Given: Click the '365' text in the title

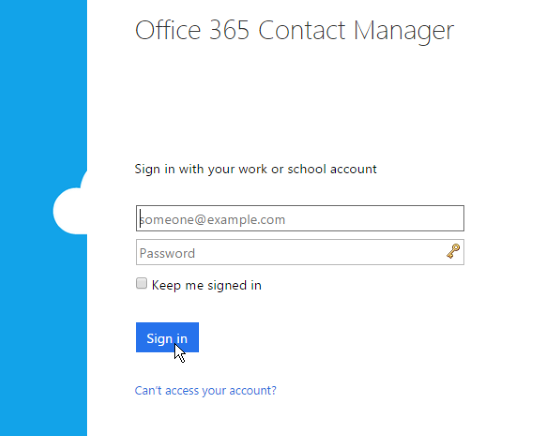Looking at the screenshot, I should click(x=229, y=30).
